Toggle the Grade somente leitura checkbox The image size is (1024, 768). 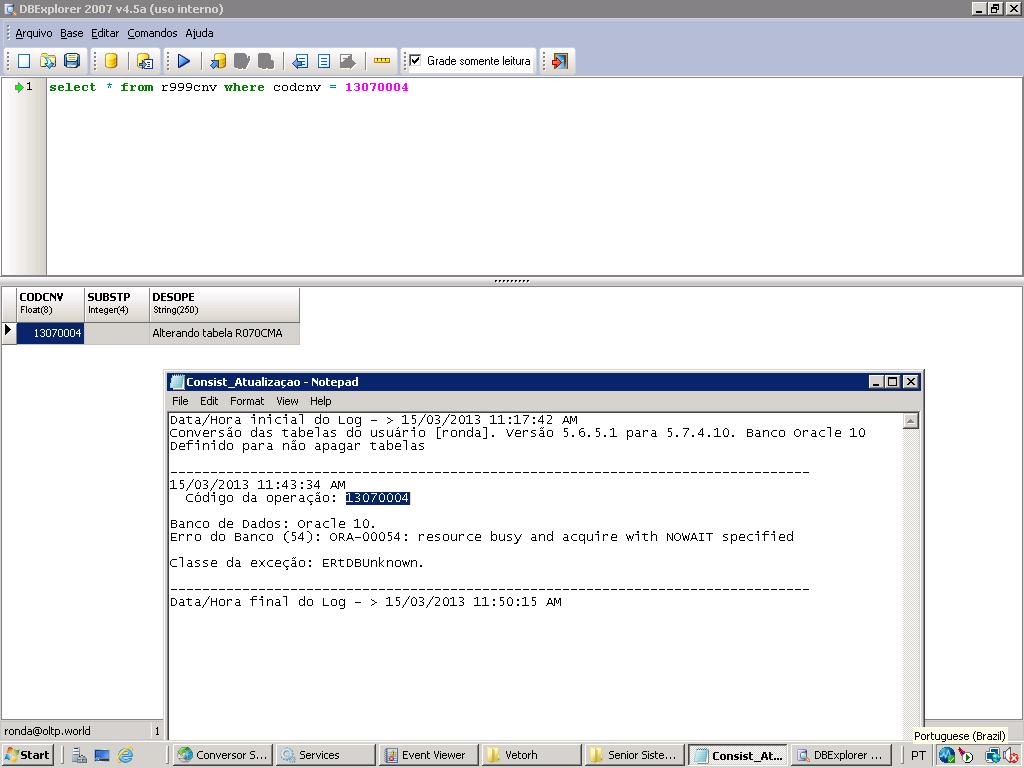(416, 61)
